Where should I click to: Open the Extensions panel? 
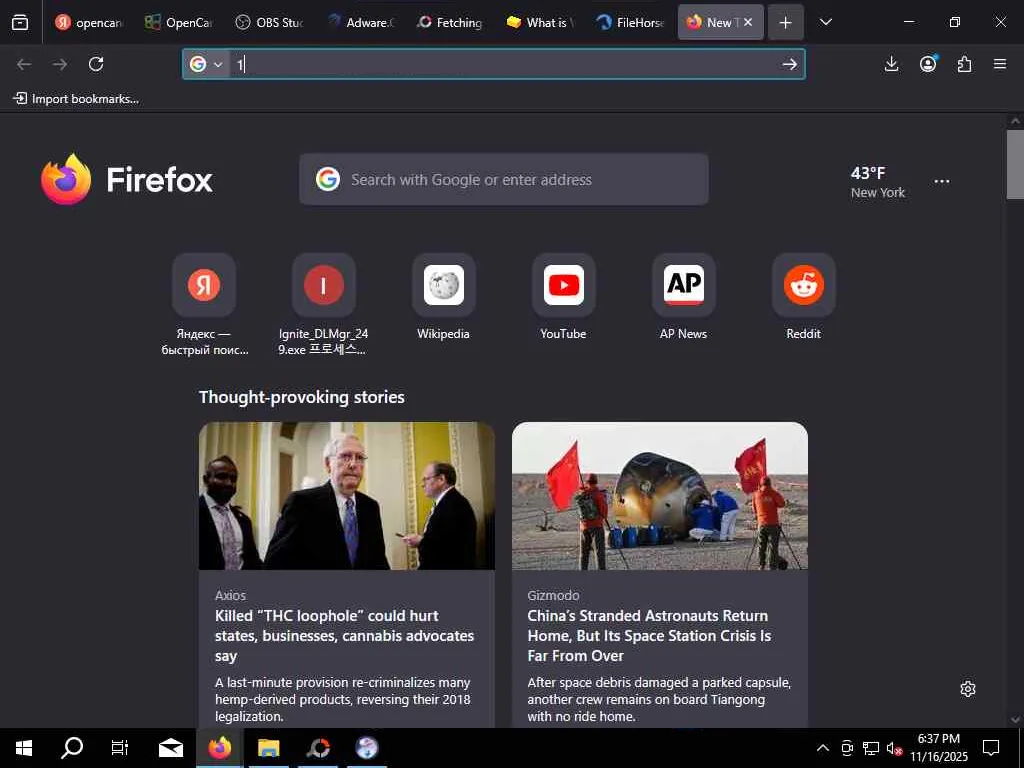pyautogui.click(x=965, y=64)
